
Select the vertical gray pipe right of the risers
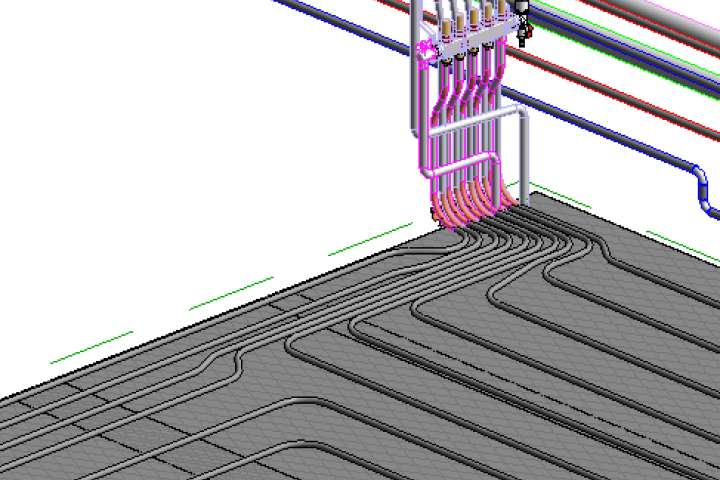coord(524,158)
